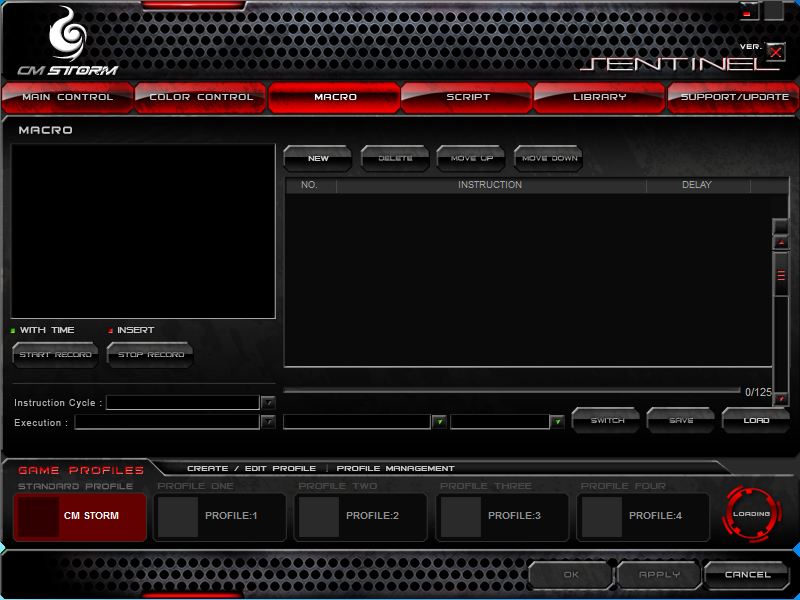Pick the PROFILE:4 slot icon
This screenshot has height=600, width=800.
tap(602, 516)
